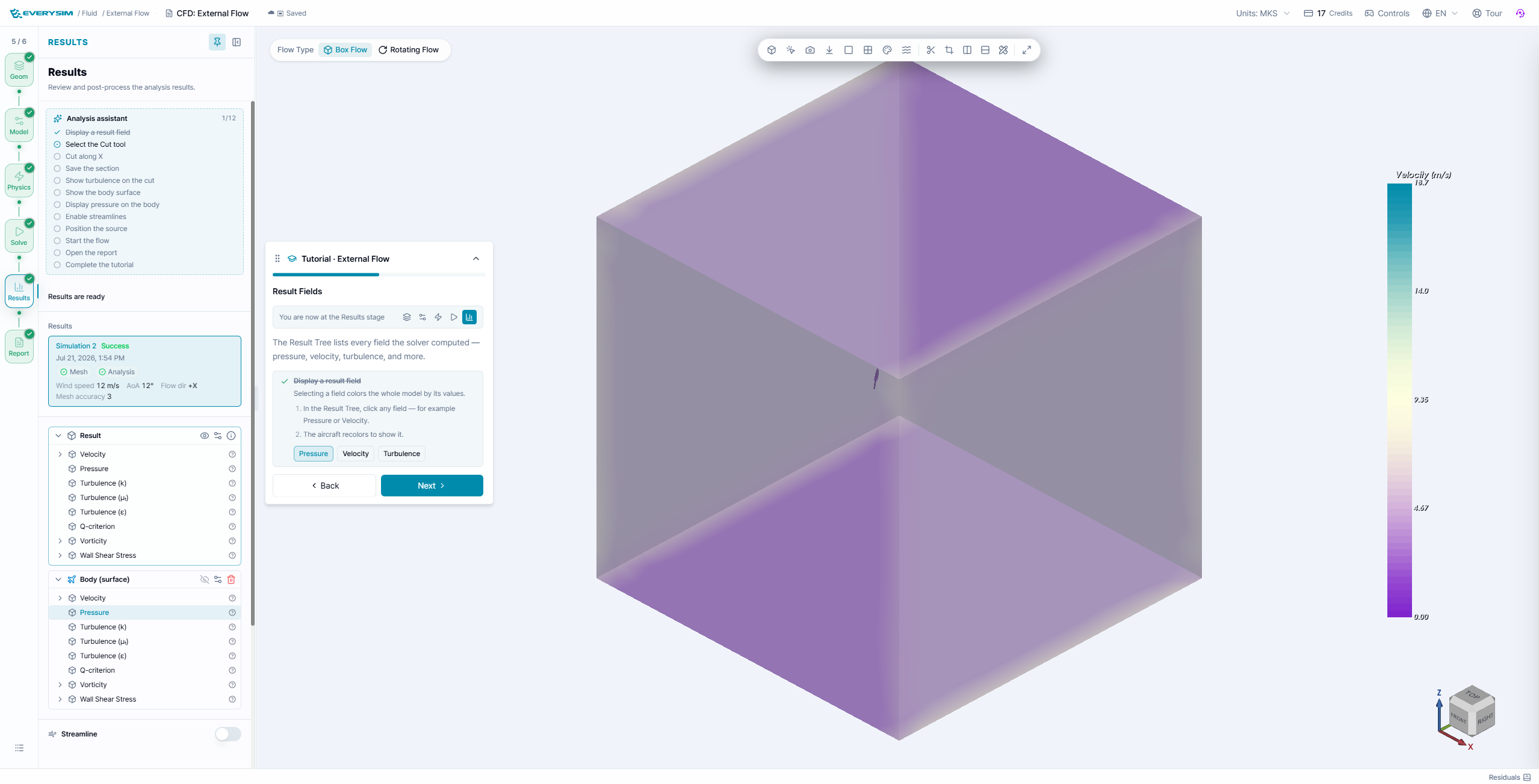Delete Body (surface) with the trash icon
Viewport: 1539px width, 784px height.
tap(231, 579)
